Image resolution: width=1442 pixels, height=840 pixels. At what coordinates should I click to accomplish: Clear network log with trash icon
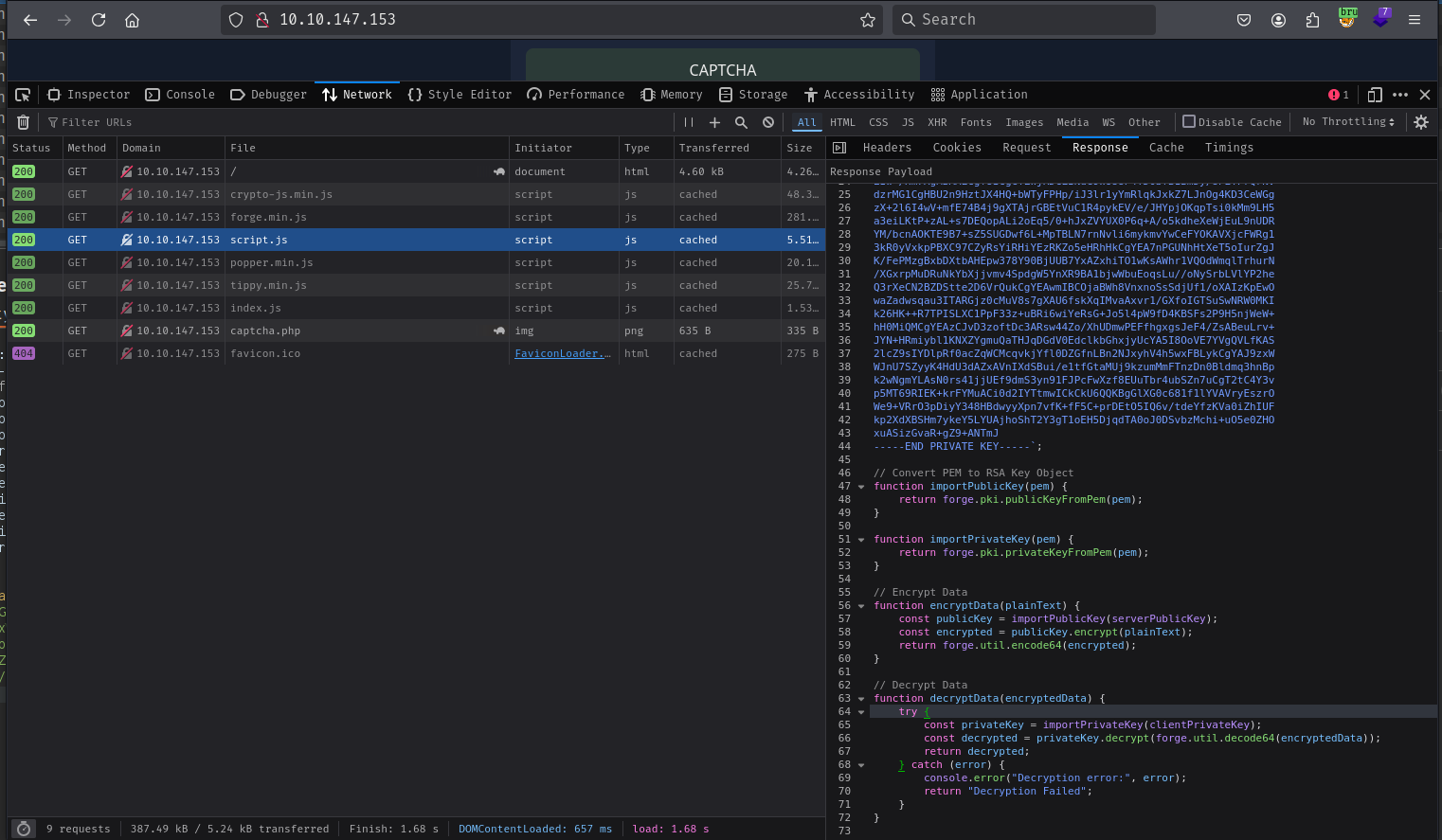[x=24, y=122]
